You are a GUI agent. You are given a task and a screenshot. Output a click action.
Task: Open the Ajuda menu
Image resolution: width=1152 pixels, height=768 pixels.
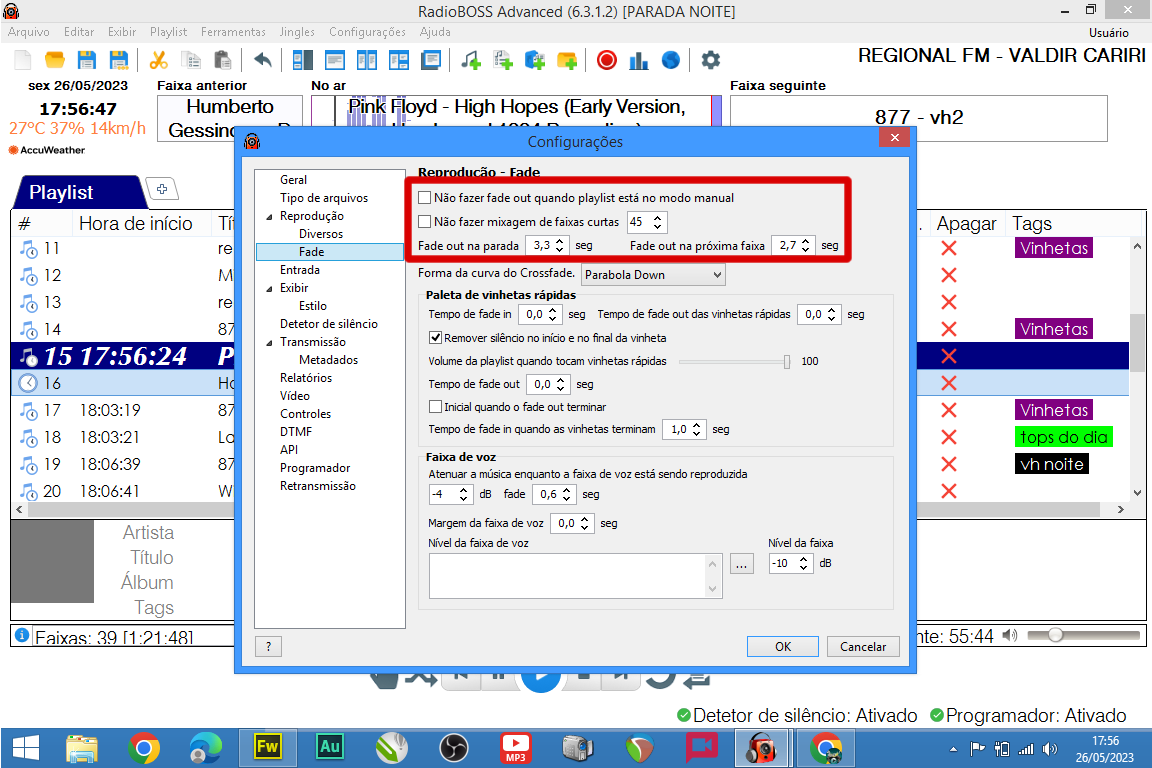tap(435, 32)
